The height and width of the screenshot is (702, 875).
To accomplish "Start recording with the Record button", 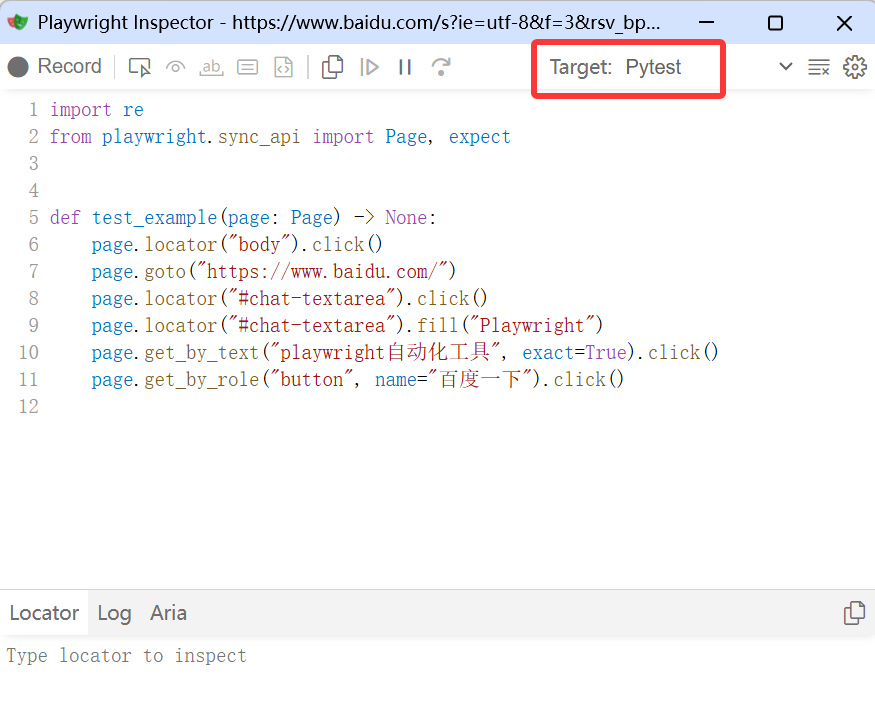I will [x=54, y=67].
